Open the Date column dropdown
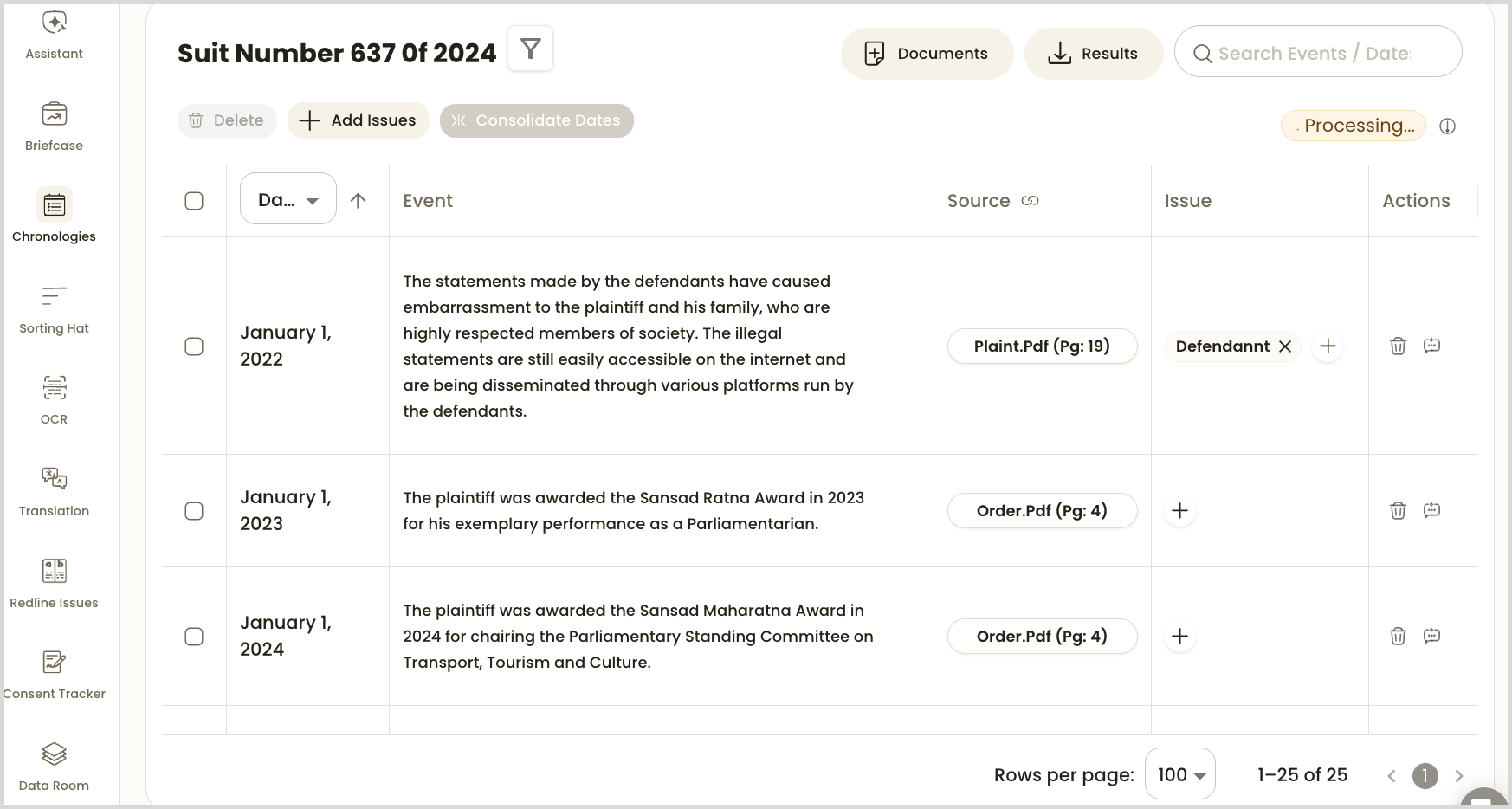This screenshot has height=809, width=1512. click(x=288, y=199)
